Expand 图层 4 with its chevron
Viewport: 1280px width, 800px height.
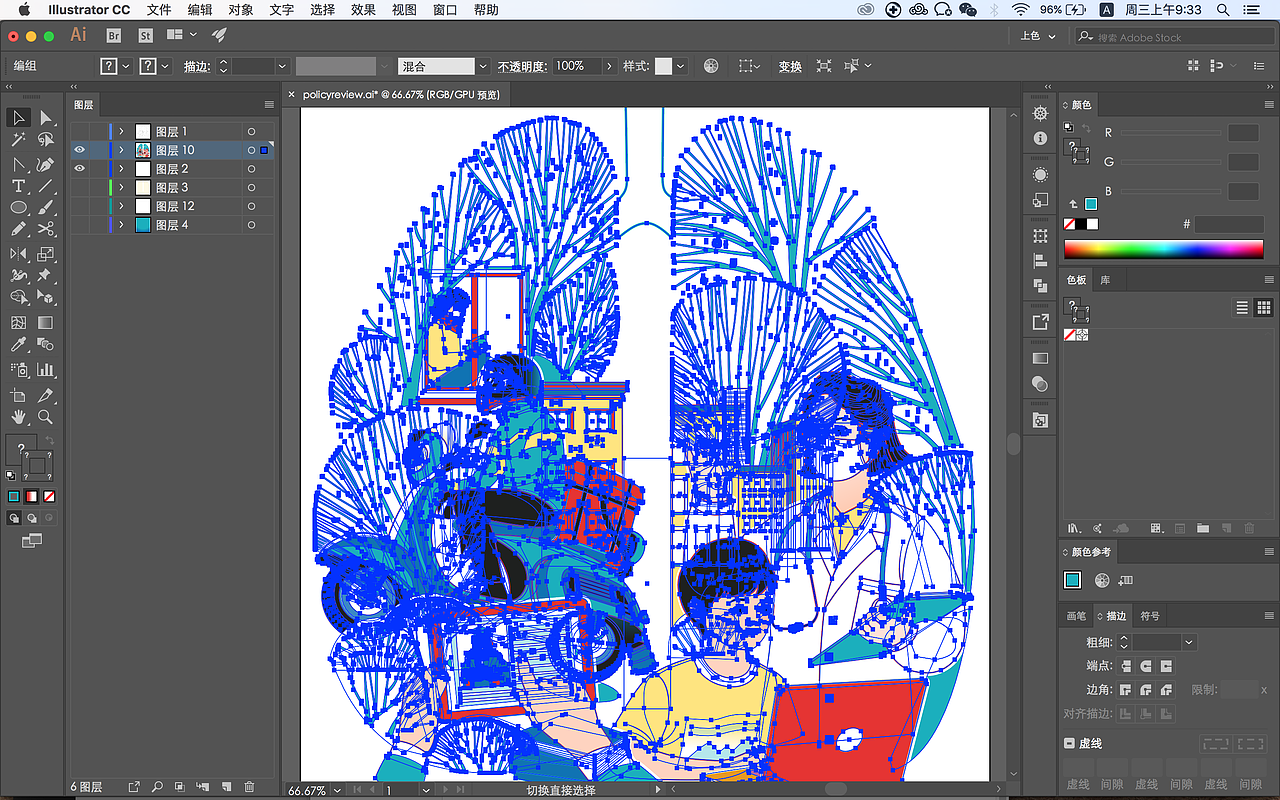121,225
